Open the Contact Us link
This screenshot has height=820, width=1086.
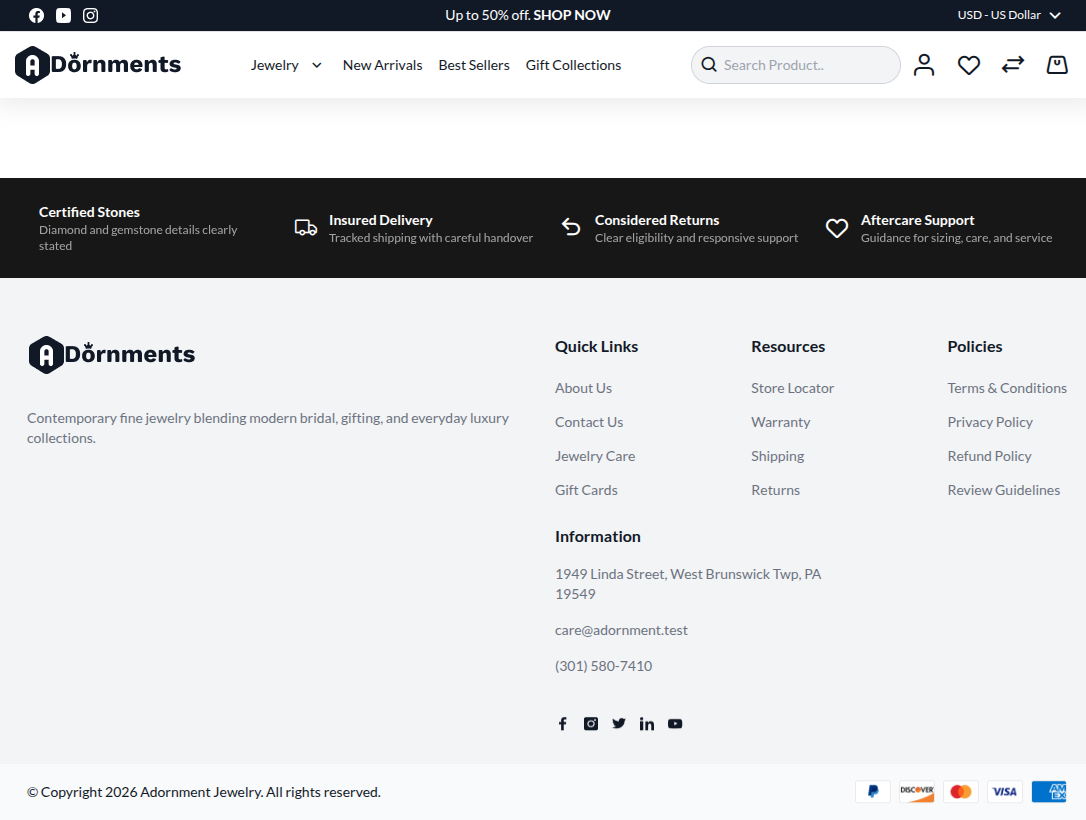tap(589, 422)
